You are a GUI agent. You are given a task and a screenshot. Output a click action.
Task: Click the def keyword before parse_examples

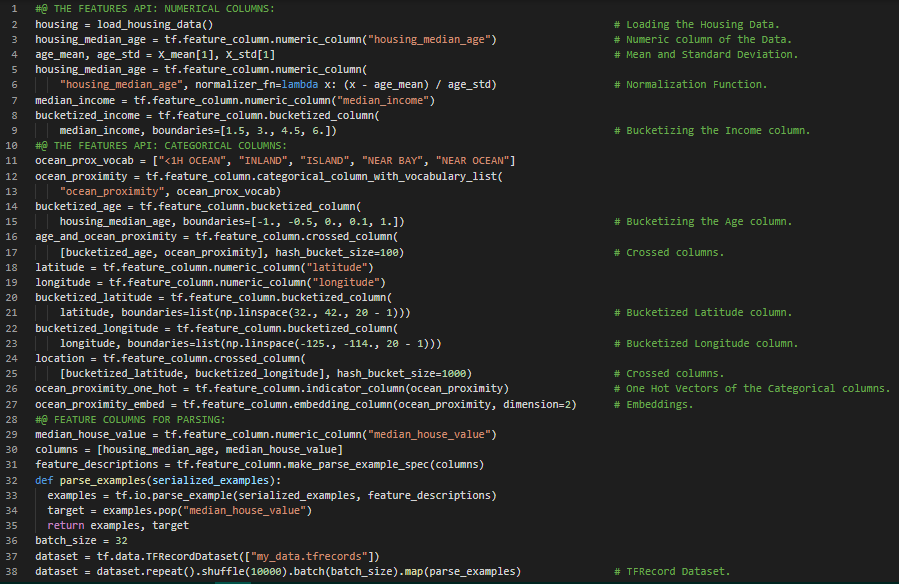point(44,480)
